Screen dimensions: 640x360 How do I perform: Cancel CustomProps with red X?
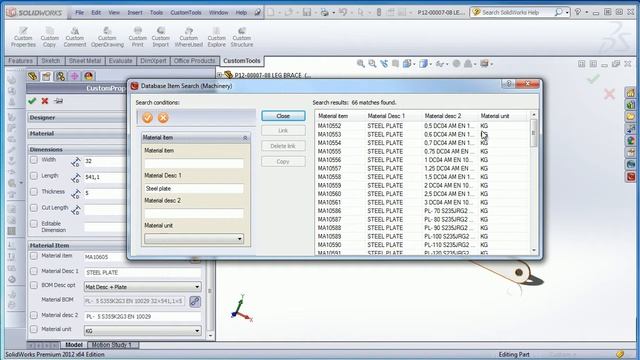[45, 101]
